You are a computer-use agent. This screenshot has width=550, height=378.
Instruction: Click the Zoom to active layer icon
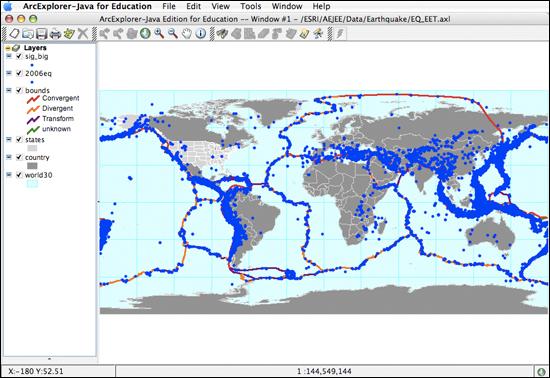click(132, 34)
